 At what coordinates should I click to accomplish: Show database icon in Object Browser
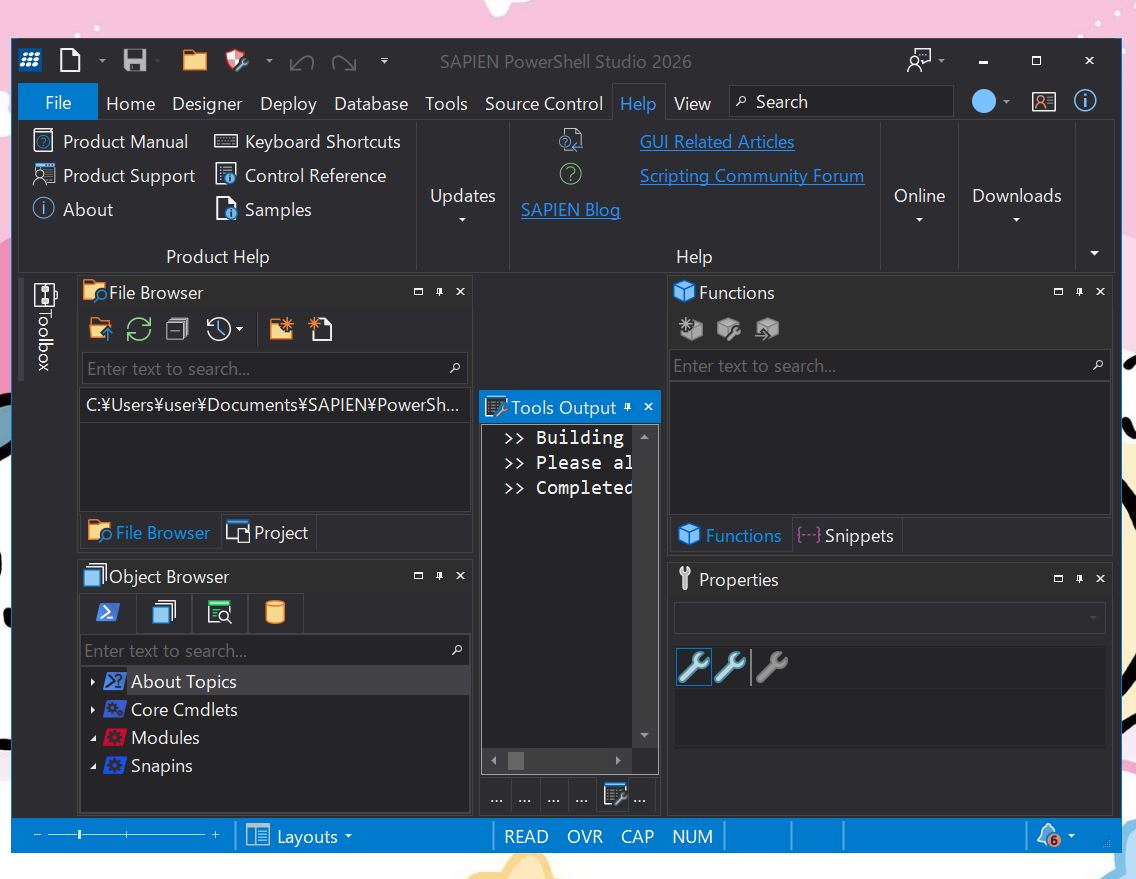point(275,612)
